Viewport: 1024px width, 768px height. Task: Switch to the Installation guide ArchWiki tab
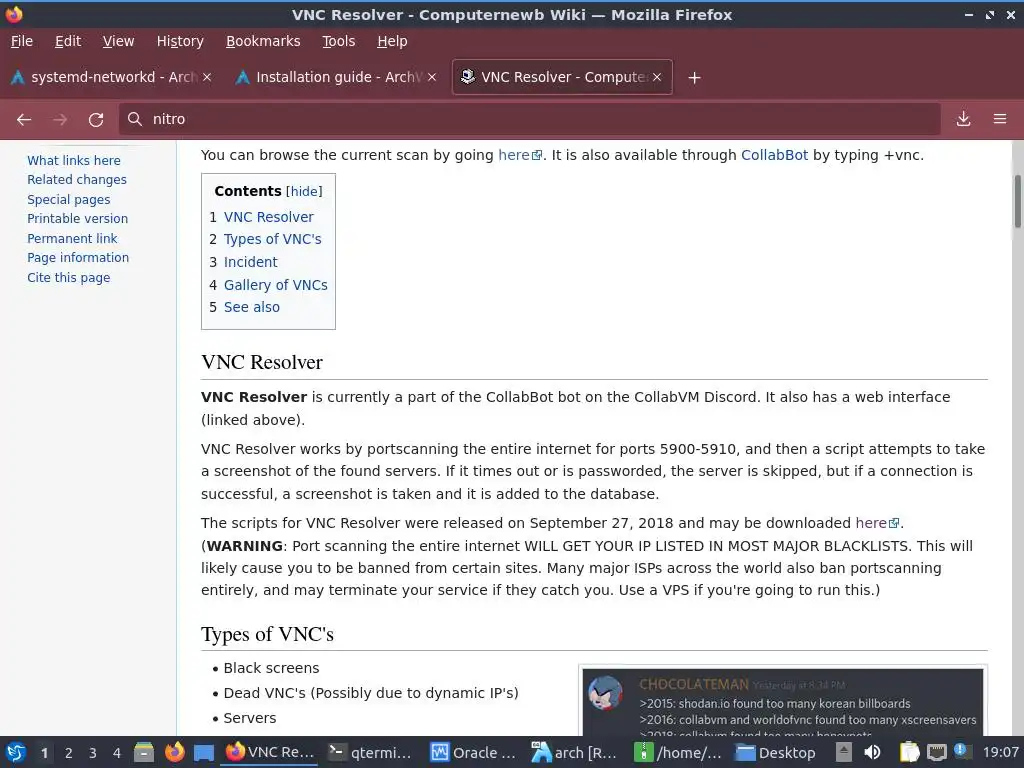(x=336, y=77)
